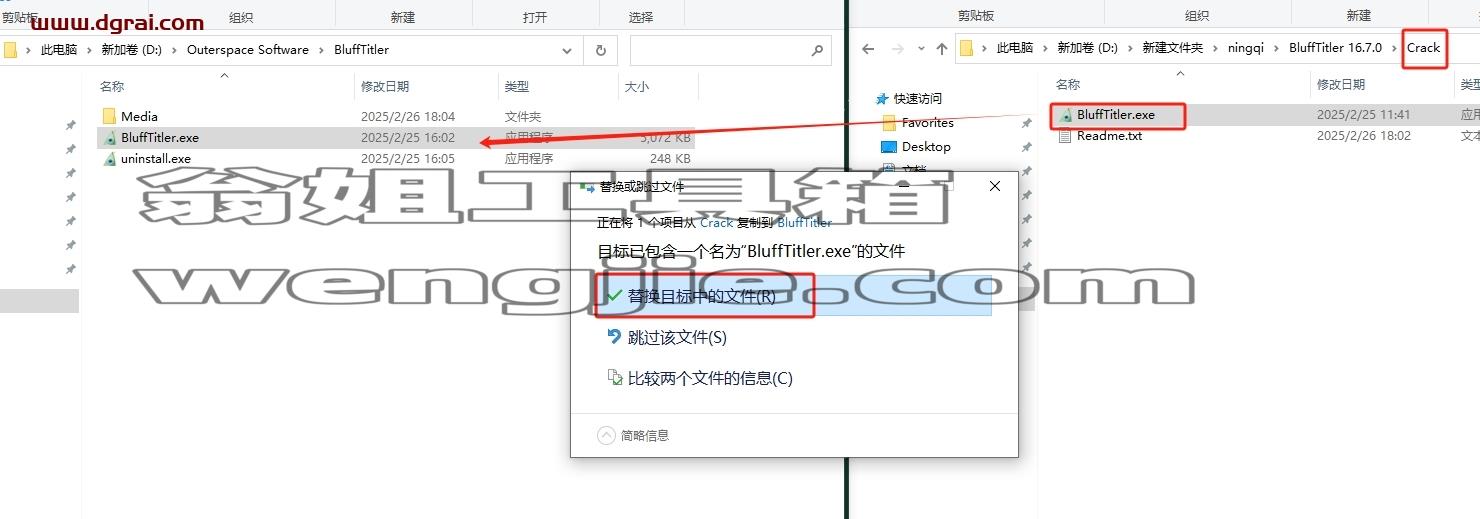Image resolution: width=1480 pixels, height=519 pixels.
Task: Click the compare files document icon
Action: pos(615,378)
